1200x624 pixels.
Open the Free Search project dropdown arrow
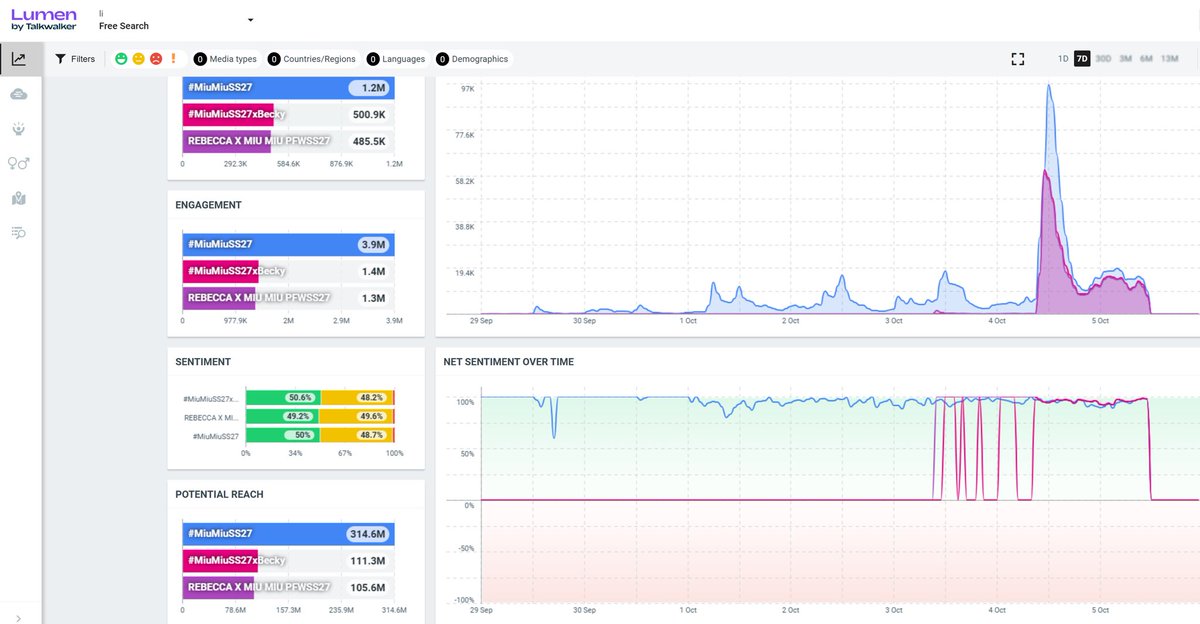[250, 20]
